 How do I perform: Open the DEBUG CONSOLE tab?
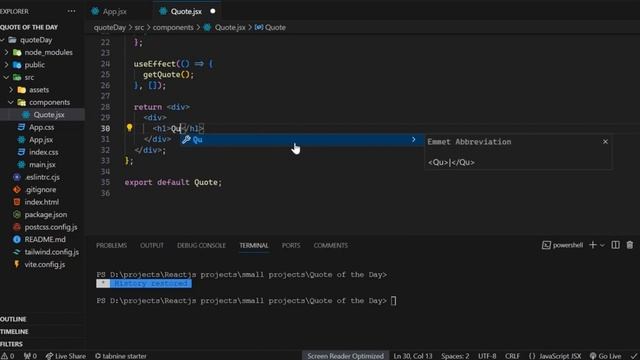coord(201,245)
